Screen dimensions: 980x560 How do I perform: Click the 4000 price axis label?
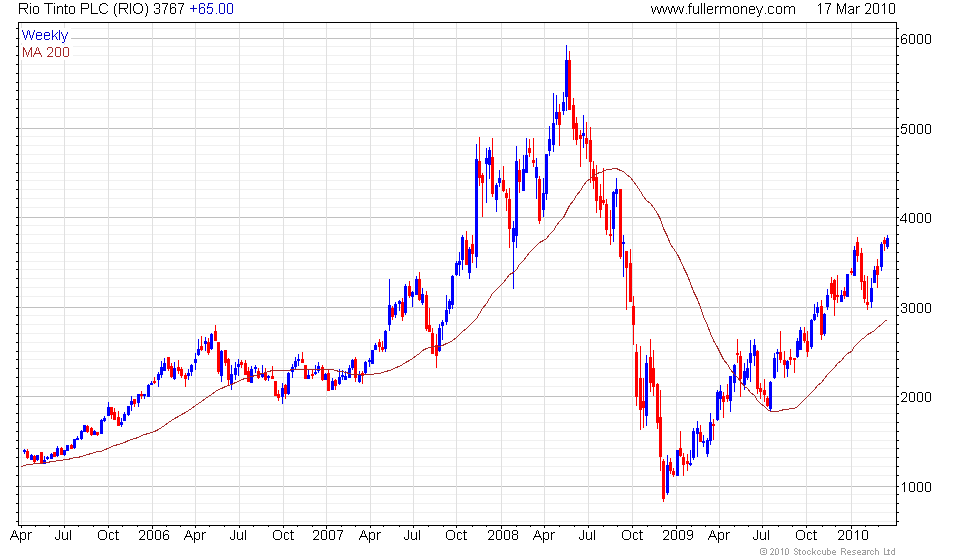point(915,218)
